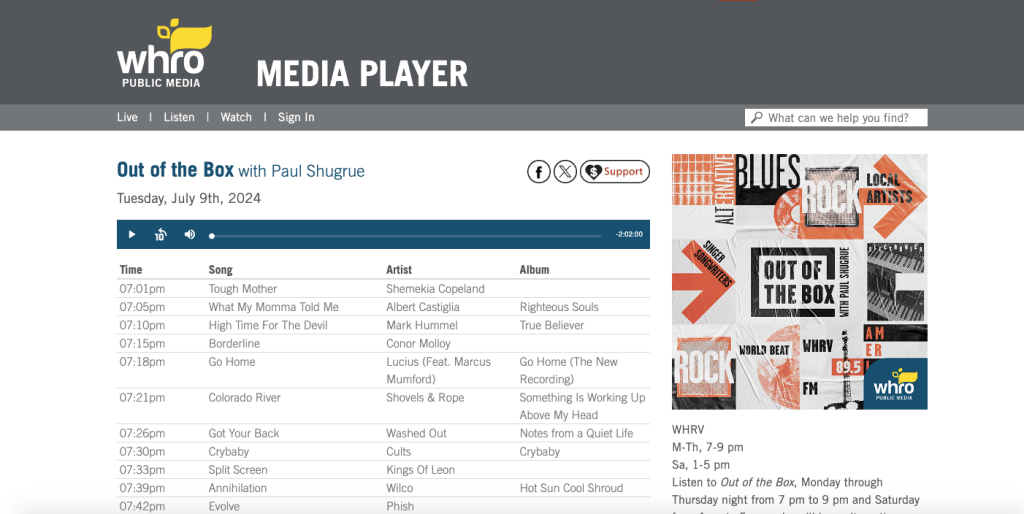
Task: Open the Watch menu item
Action: 236,118
